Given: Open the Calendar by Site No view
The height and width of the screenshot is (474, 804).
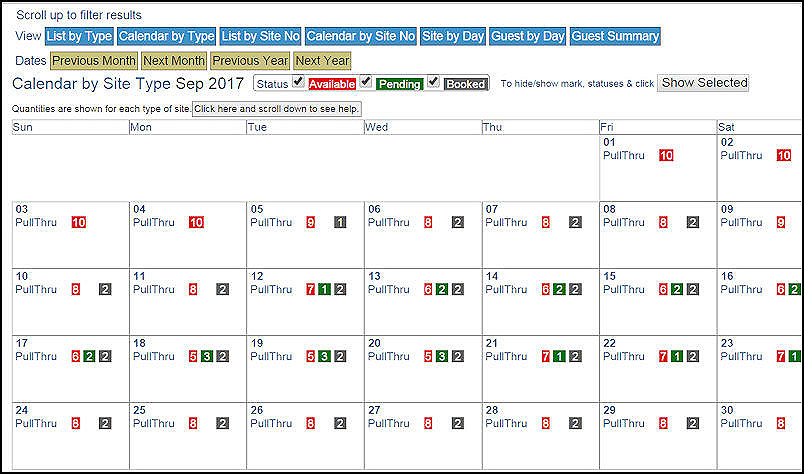Looking at the screenshot, I should [360, 36].
